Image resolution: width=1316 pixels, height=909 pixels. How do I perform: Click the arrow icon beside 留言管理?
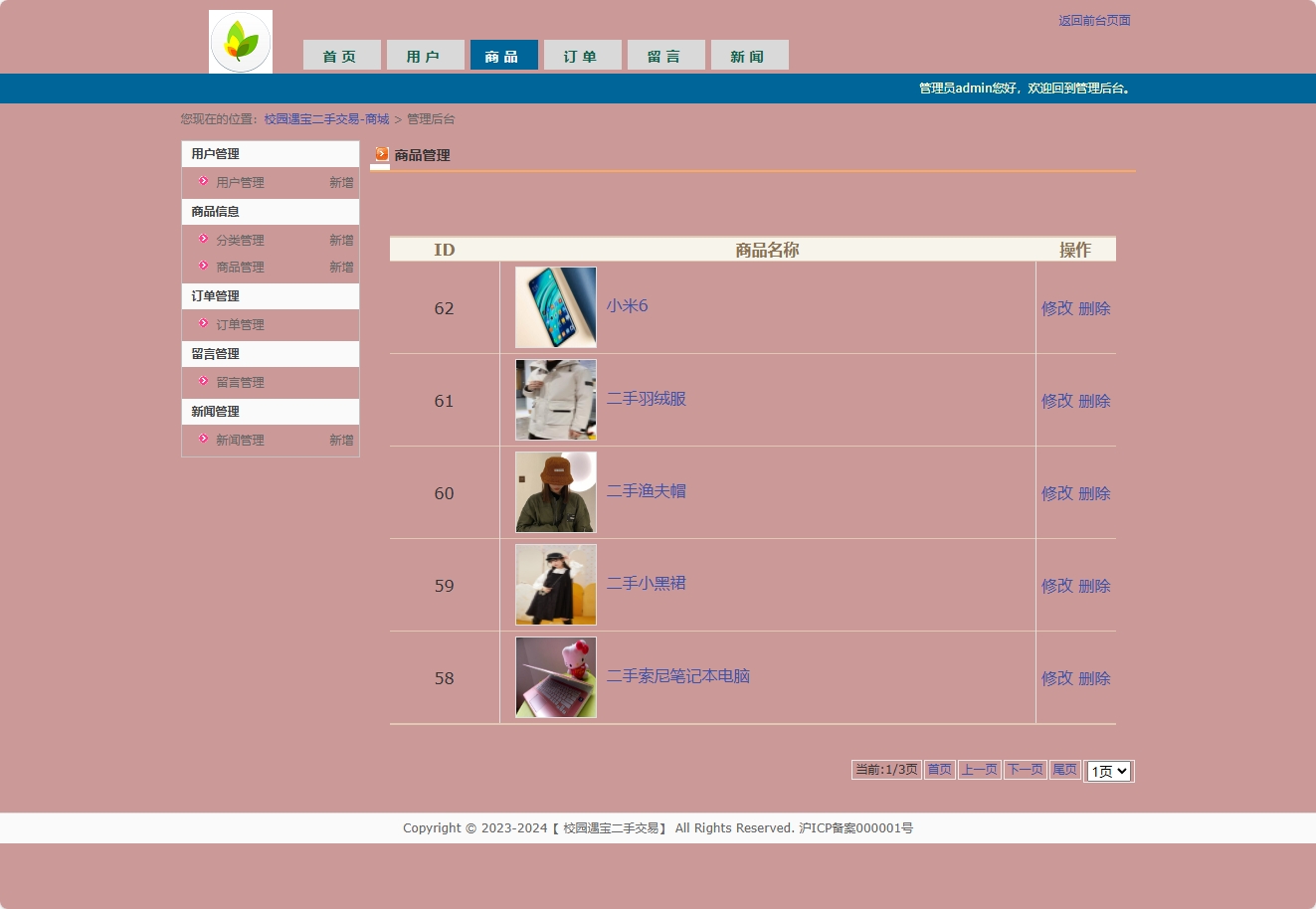tap(202, 382)
